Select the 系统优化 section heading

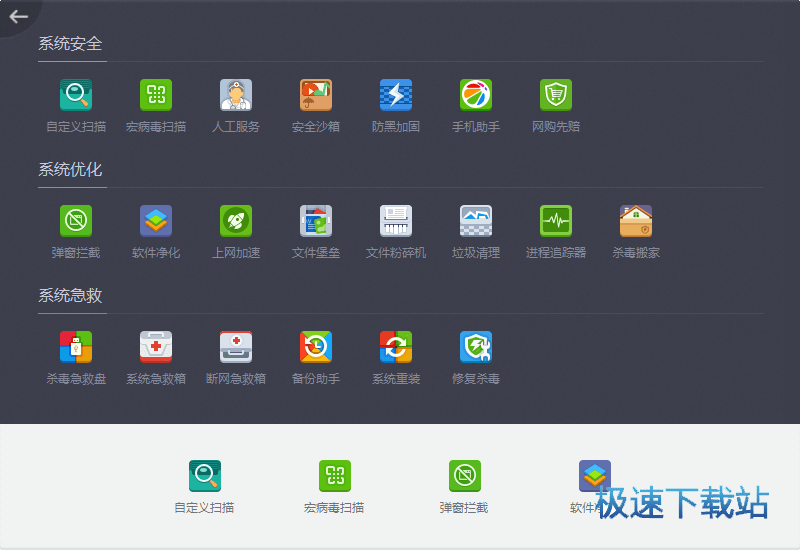pyautogui.click(x=70, y=169)
